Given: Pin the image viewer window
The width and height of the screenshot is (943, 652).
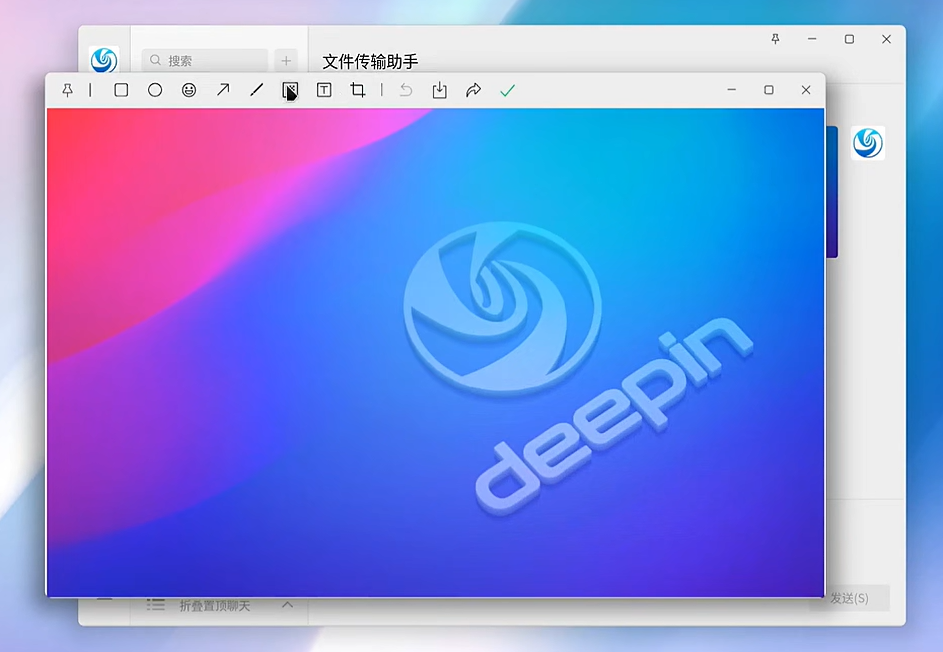Looking at the screenshot, I should (x=67, y=90).
